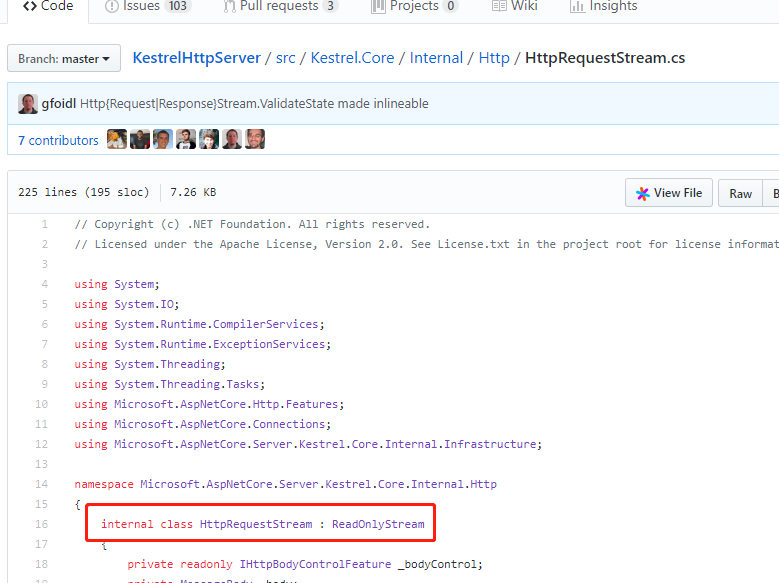Open the Projects tab
779x583 pixels.
pos(414,6)
